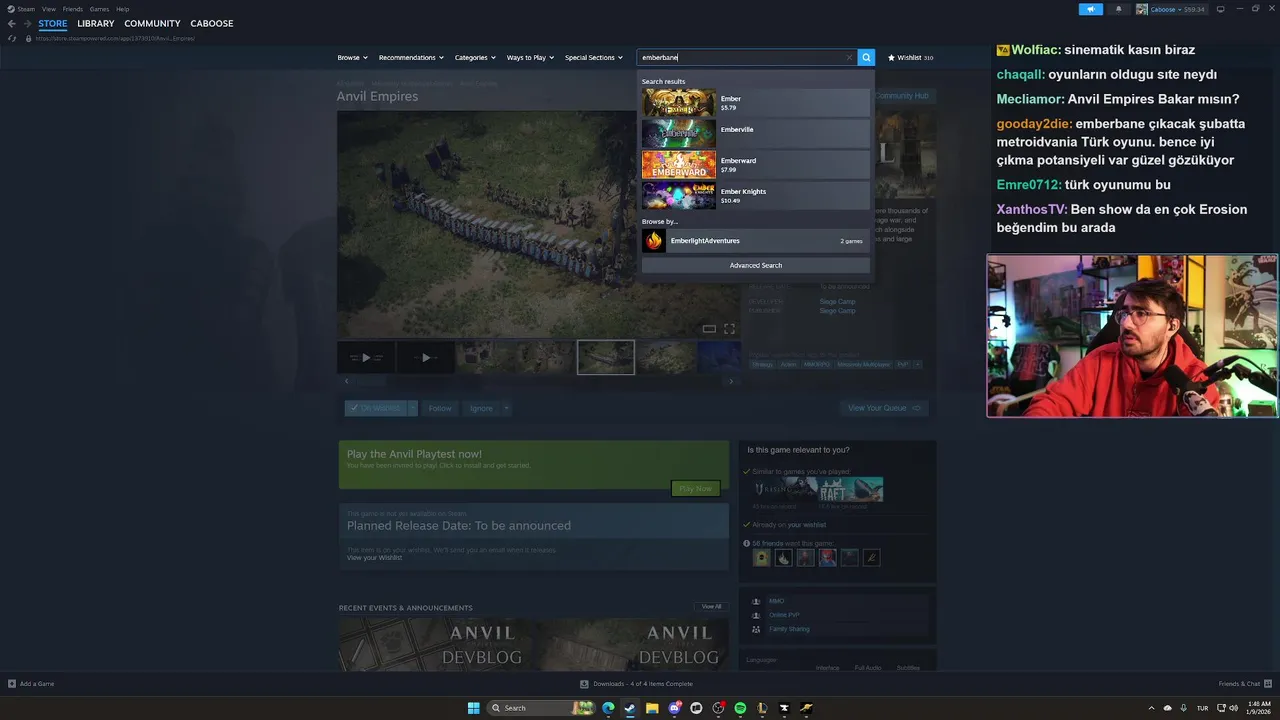
Task: Reload the store page
Action: click(x=12, y=38)
